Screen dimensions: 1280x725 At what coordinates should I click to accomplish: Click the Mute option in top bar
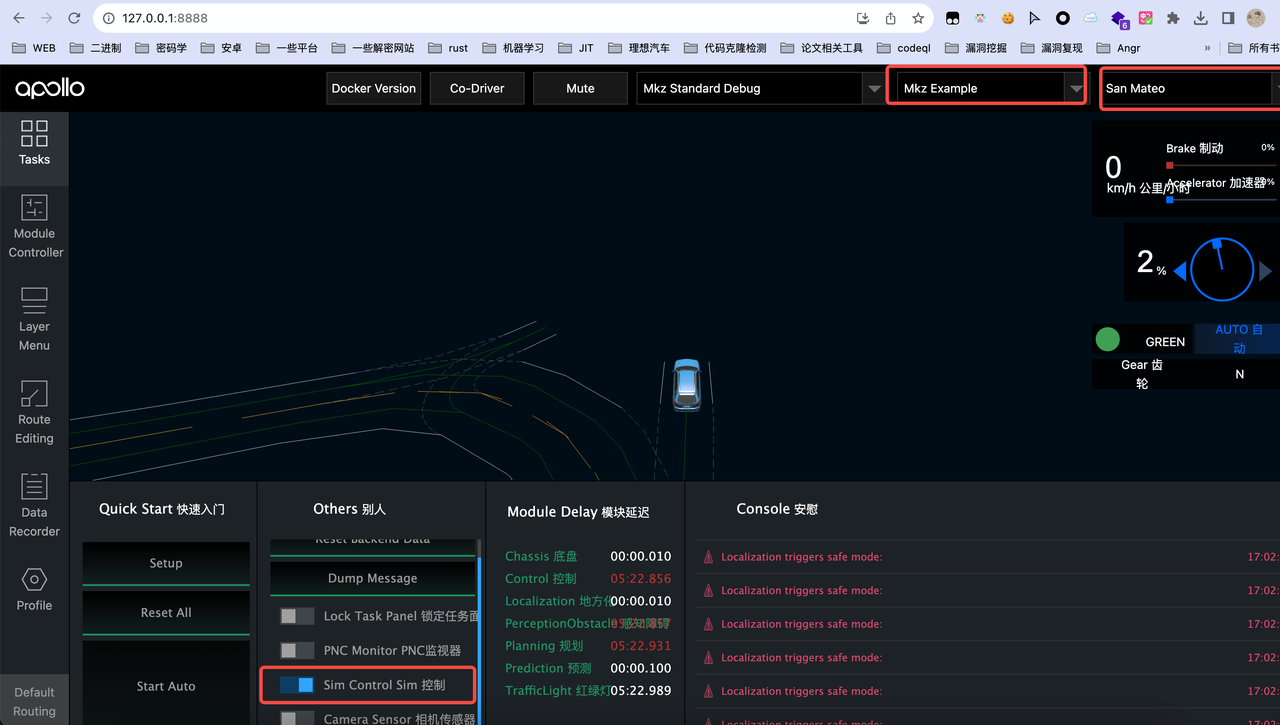[x=580, y=88]
